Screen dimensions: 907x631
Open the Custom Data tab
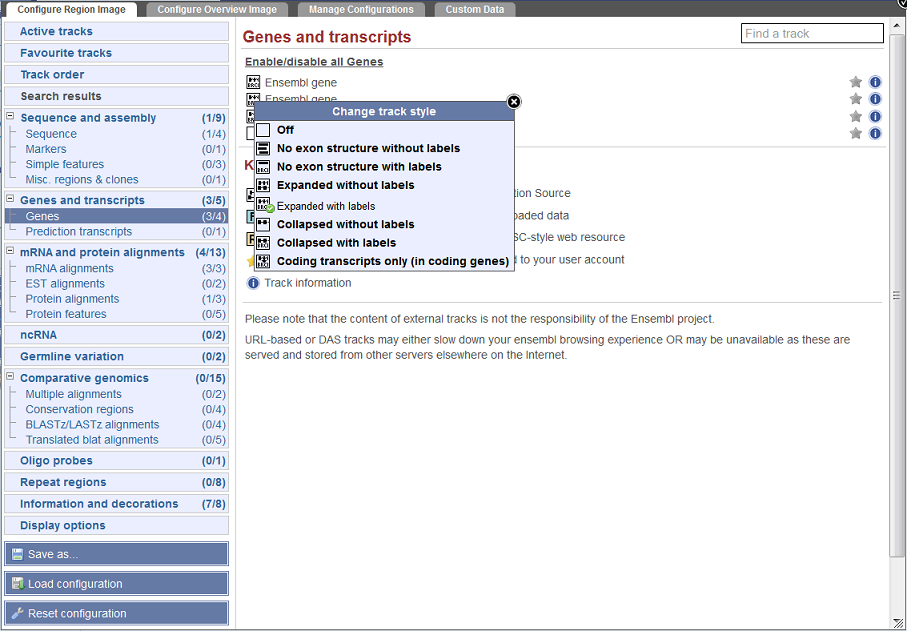click(x=475, y=9)
